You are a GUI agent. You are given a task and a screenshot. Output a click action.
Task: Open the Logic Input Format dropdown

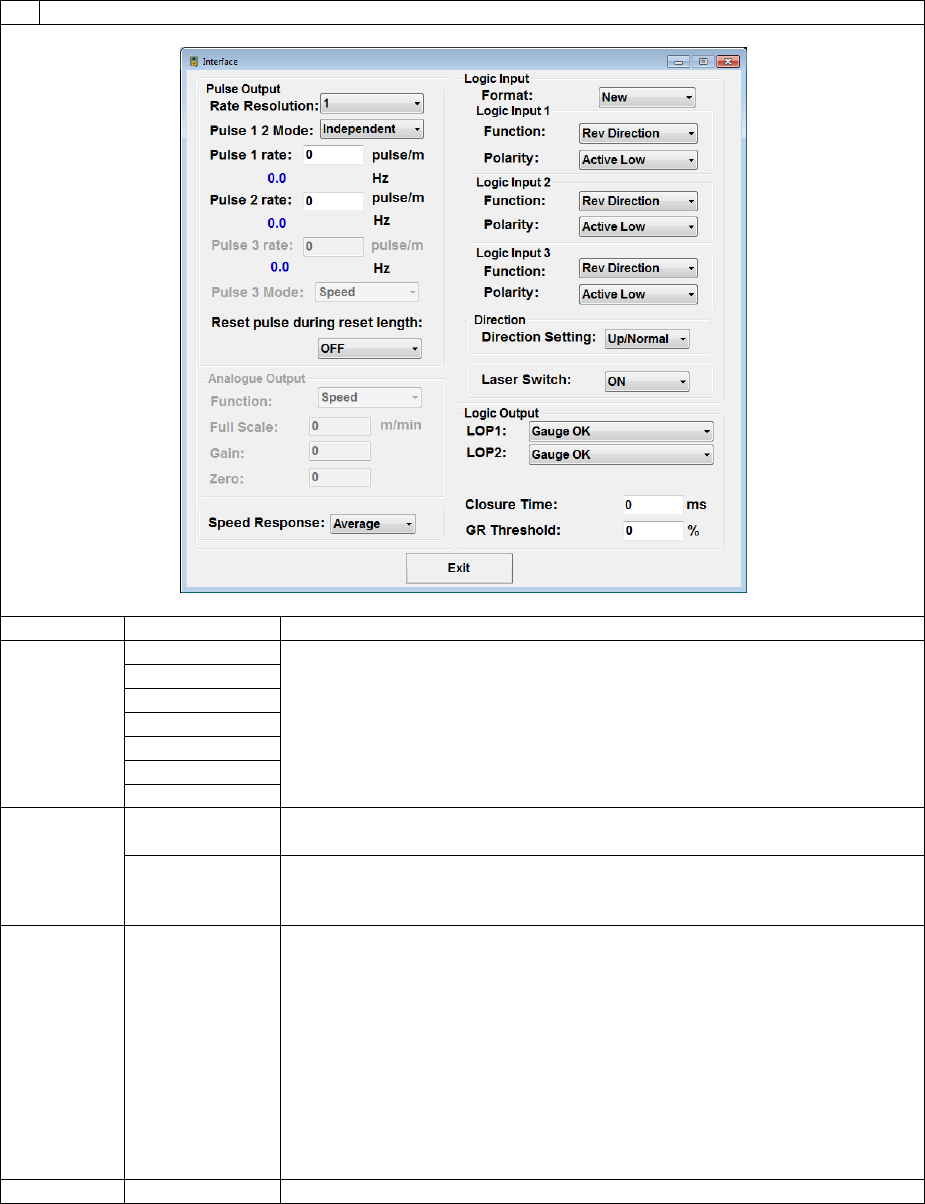647,98
